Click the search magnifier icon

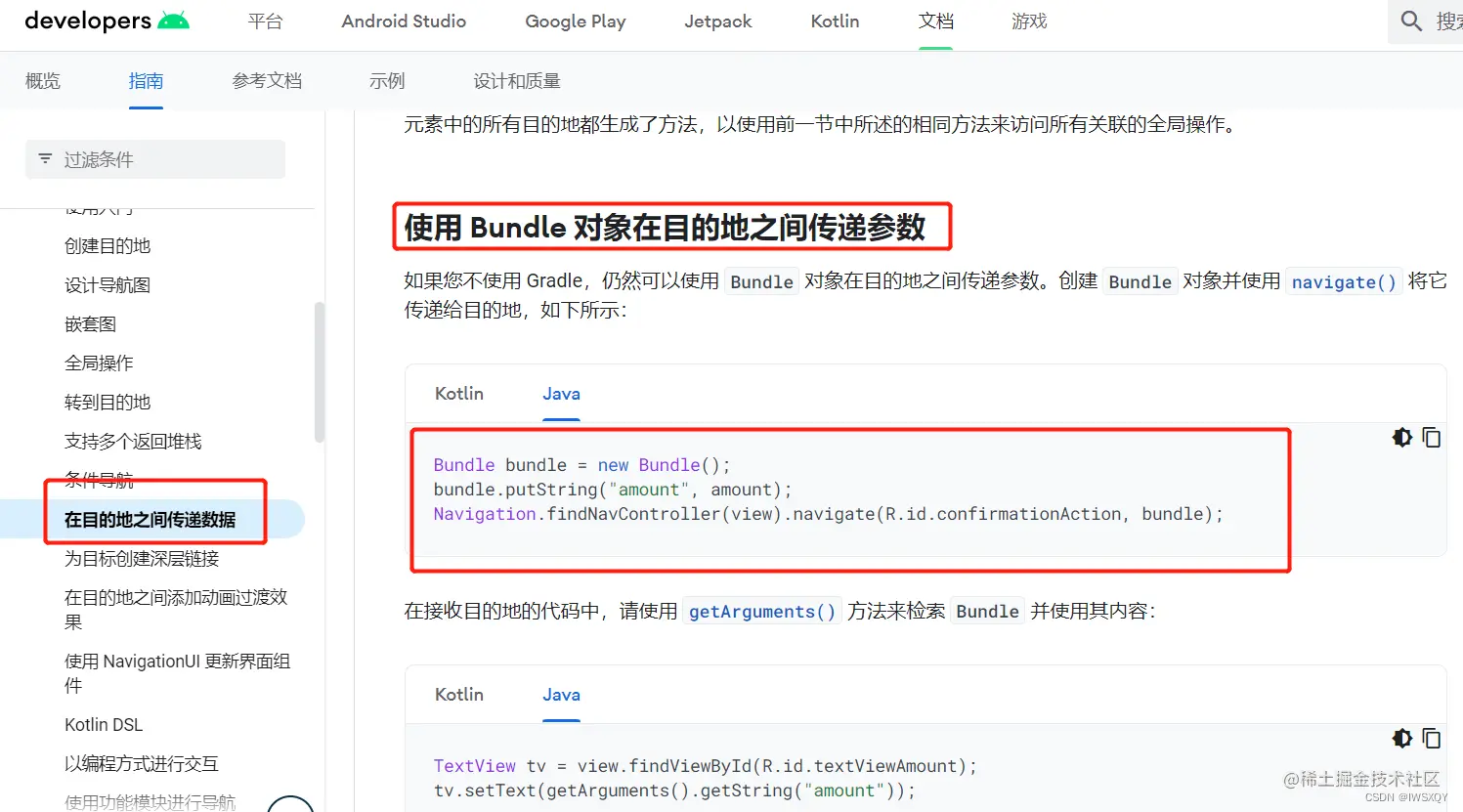pyautogui.click(x=1411, y=21)
